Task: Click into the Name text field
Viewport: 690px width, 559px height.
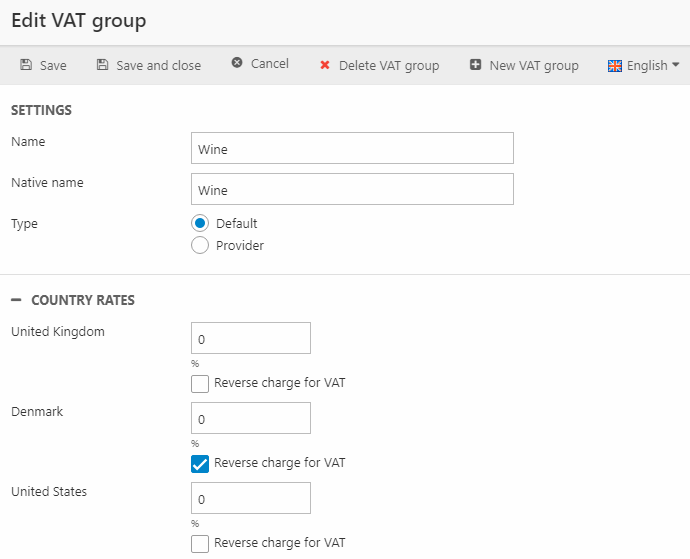Action: click(x=351, y=149)
